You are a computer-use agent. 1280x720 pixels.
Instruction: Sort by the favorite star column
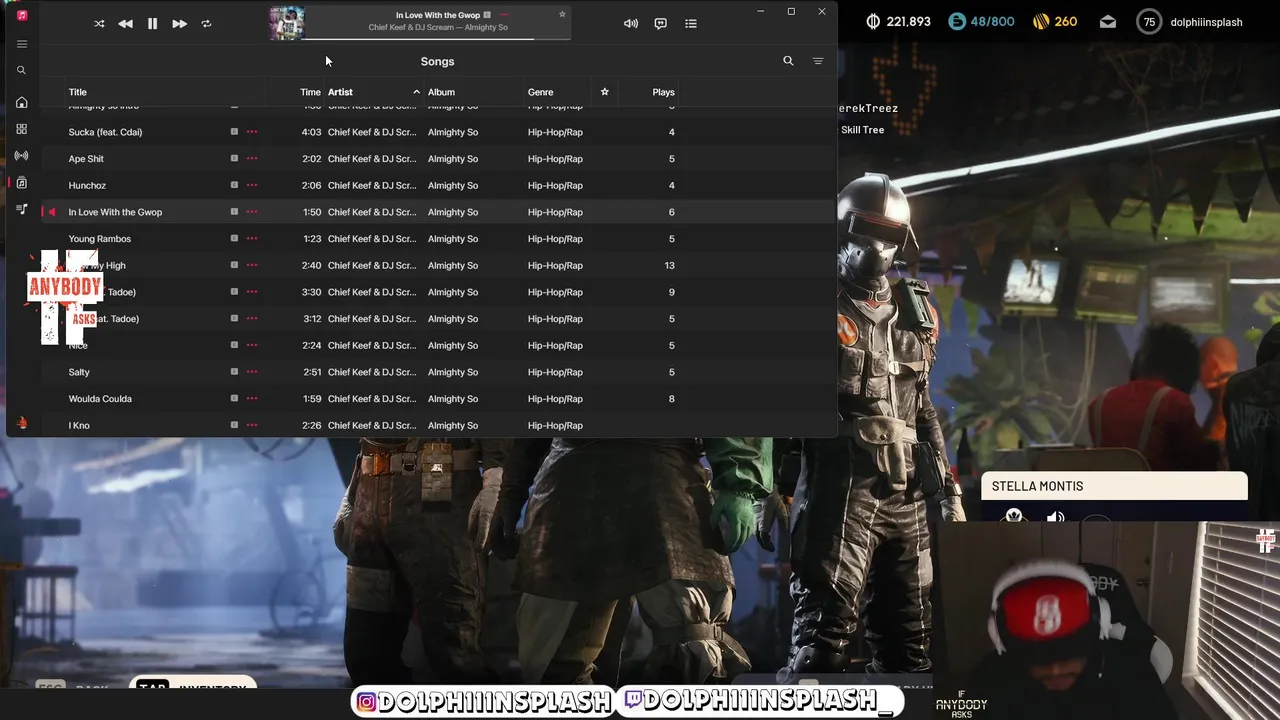[604, 92]
